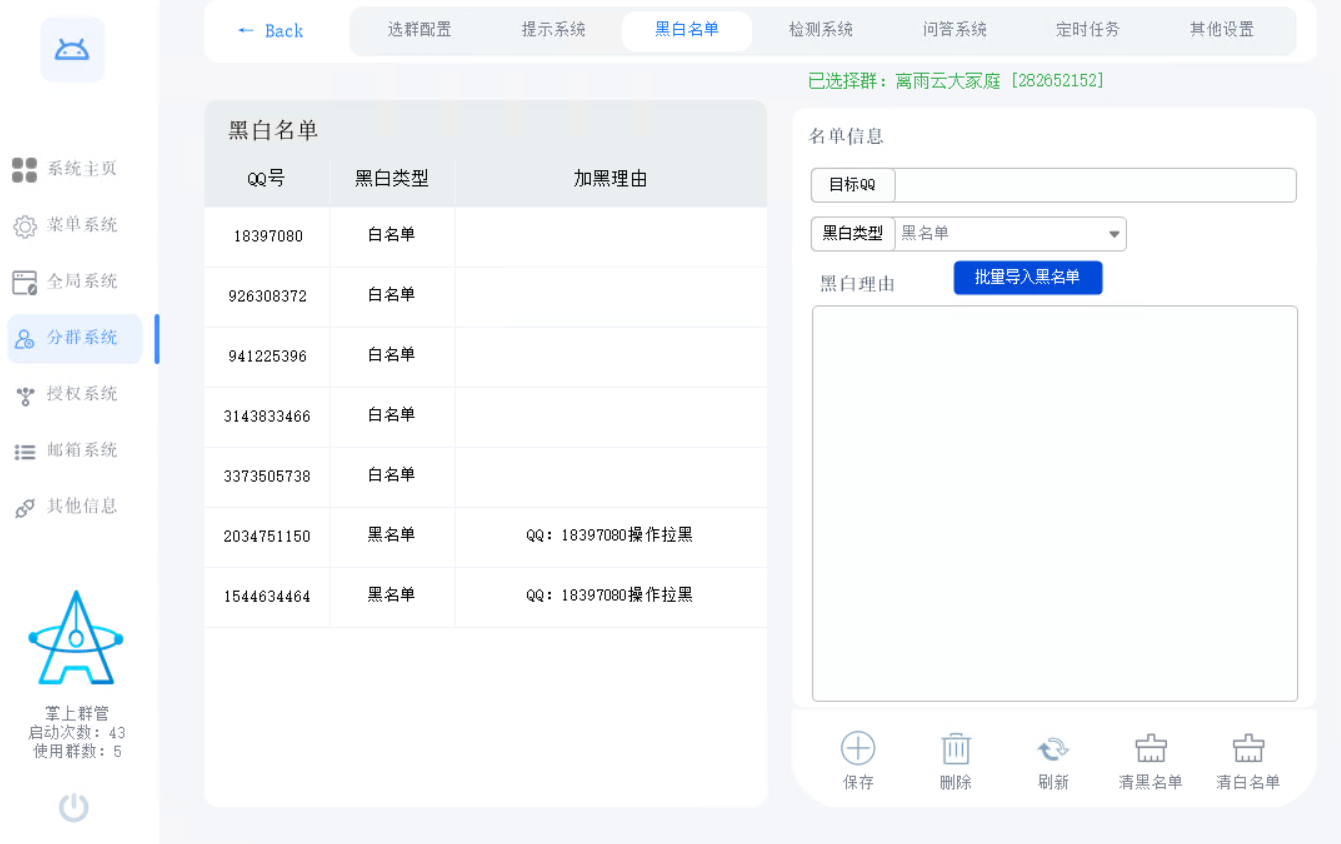Switch to the 黑白名单 tab
The image size is (1341, 844).
[687, 30]
